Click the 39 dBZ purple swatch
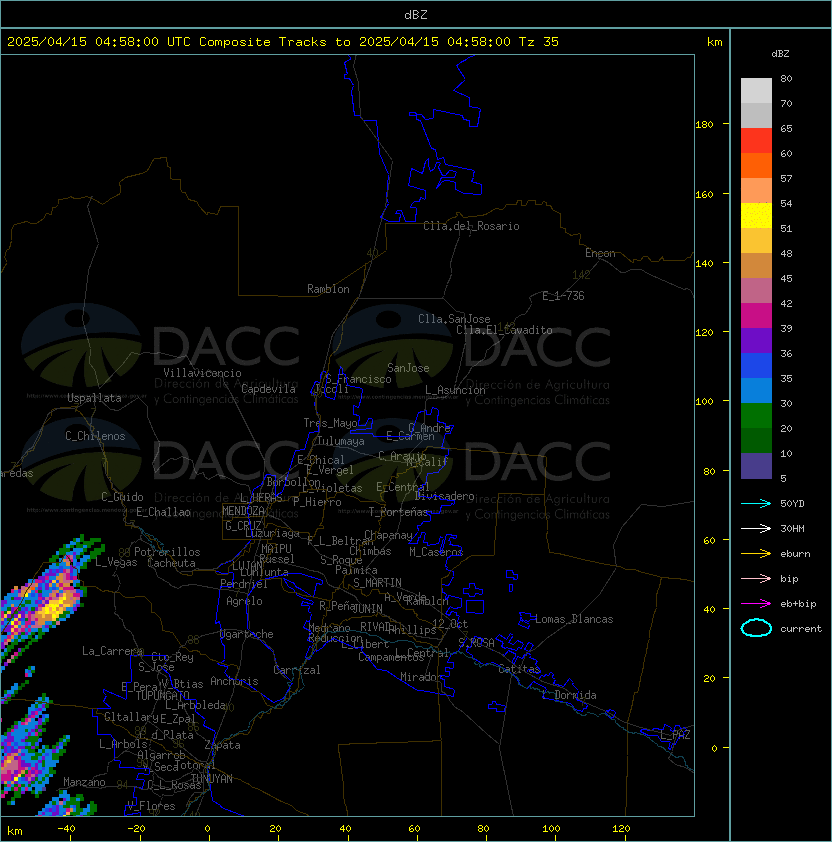The width and height of the screenshot is (832, 842). pyautogui.click(x=756, y=340)
